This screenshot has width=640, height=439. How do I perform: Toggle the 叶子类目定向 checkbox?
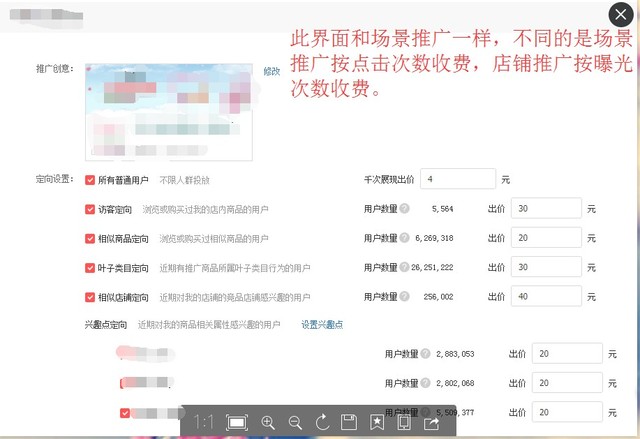(x=90, y=268)
